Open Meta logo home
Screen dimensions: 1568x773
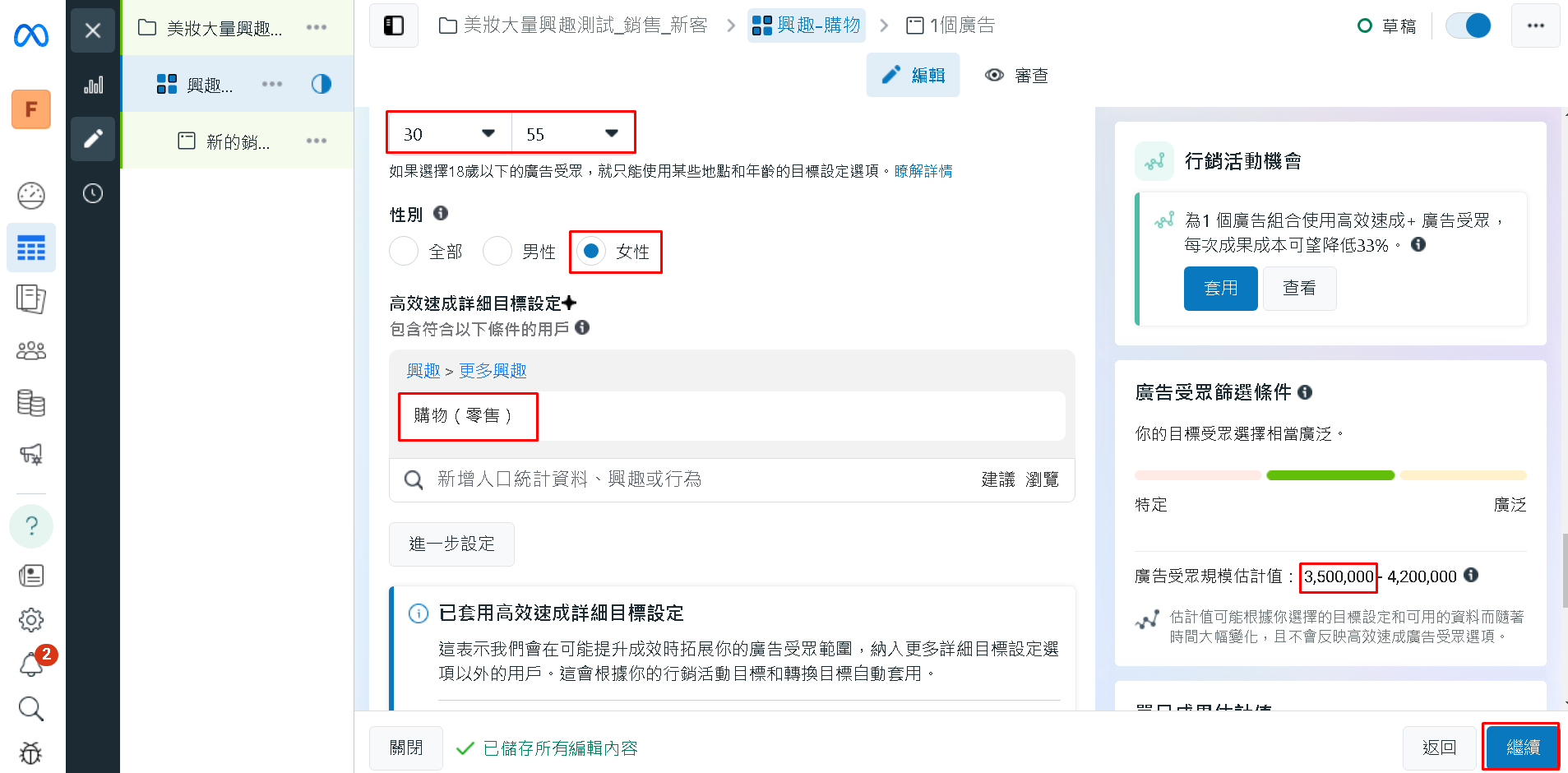coord(31,35)
